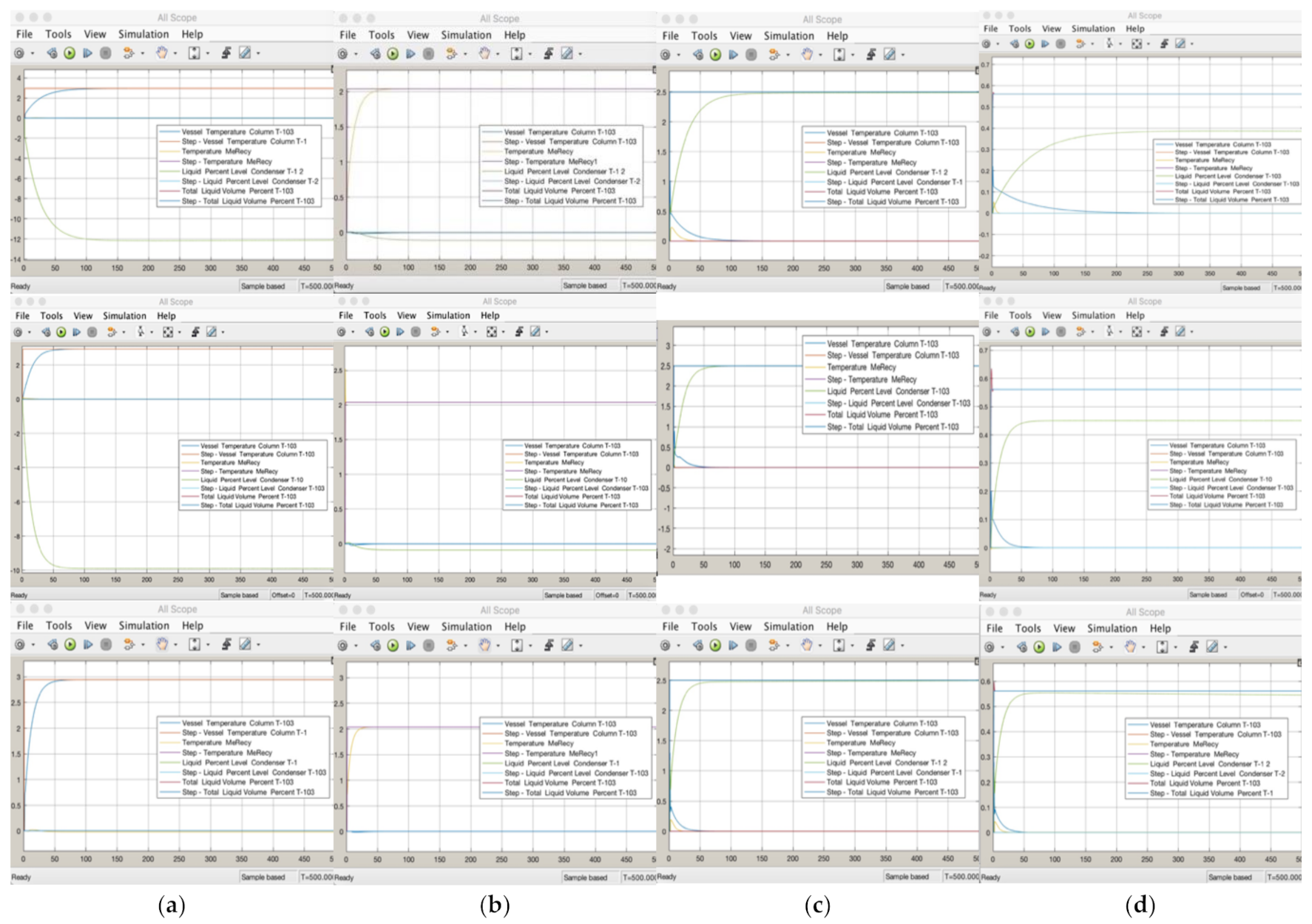Viewport: 1312px width, 924px height.
Task: Expand Configuration gear dropdown arrow in top-row scope (b)
Action: pos(356,54)
